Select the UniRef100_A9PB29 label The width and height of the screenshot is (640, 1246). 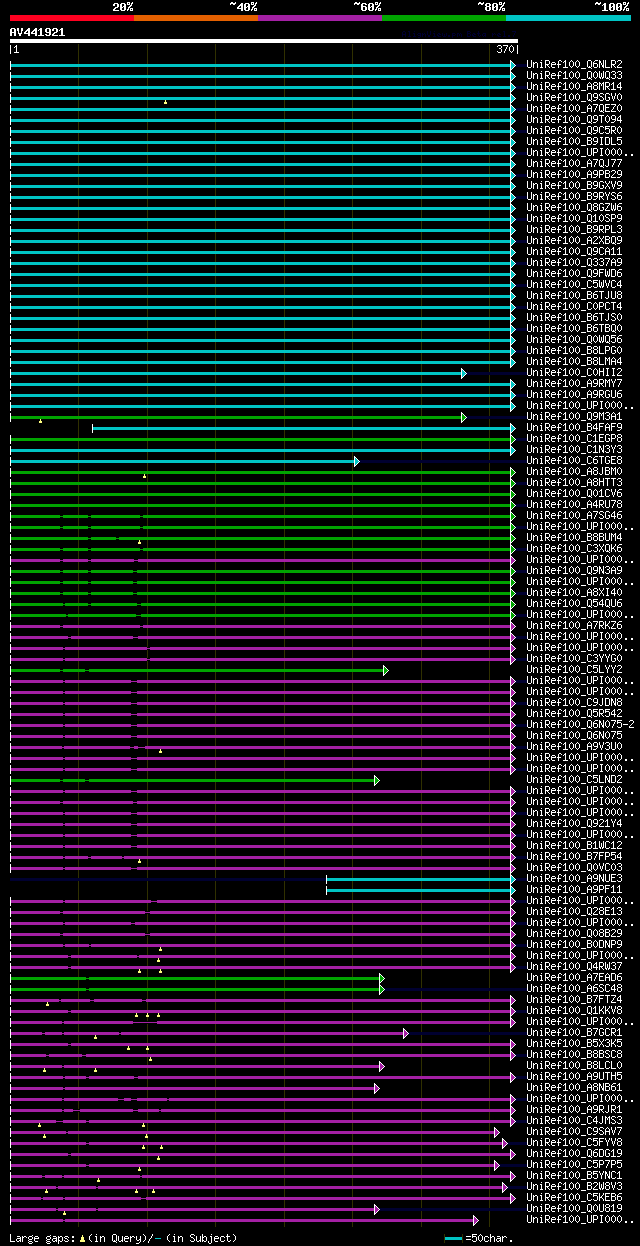coord(574,175)
